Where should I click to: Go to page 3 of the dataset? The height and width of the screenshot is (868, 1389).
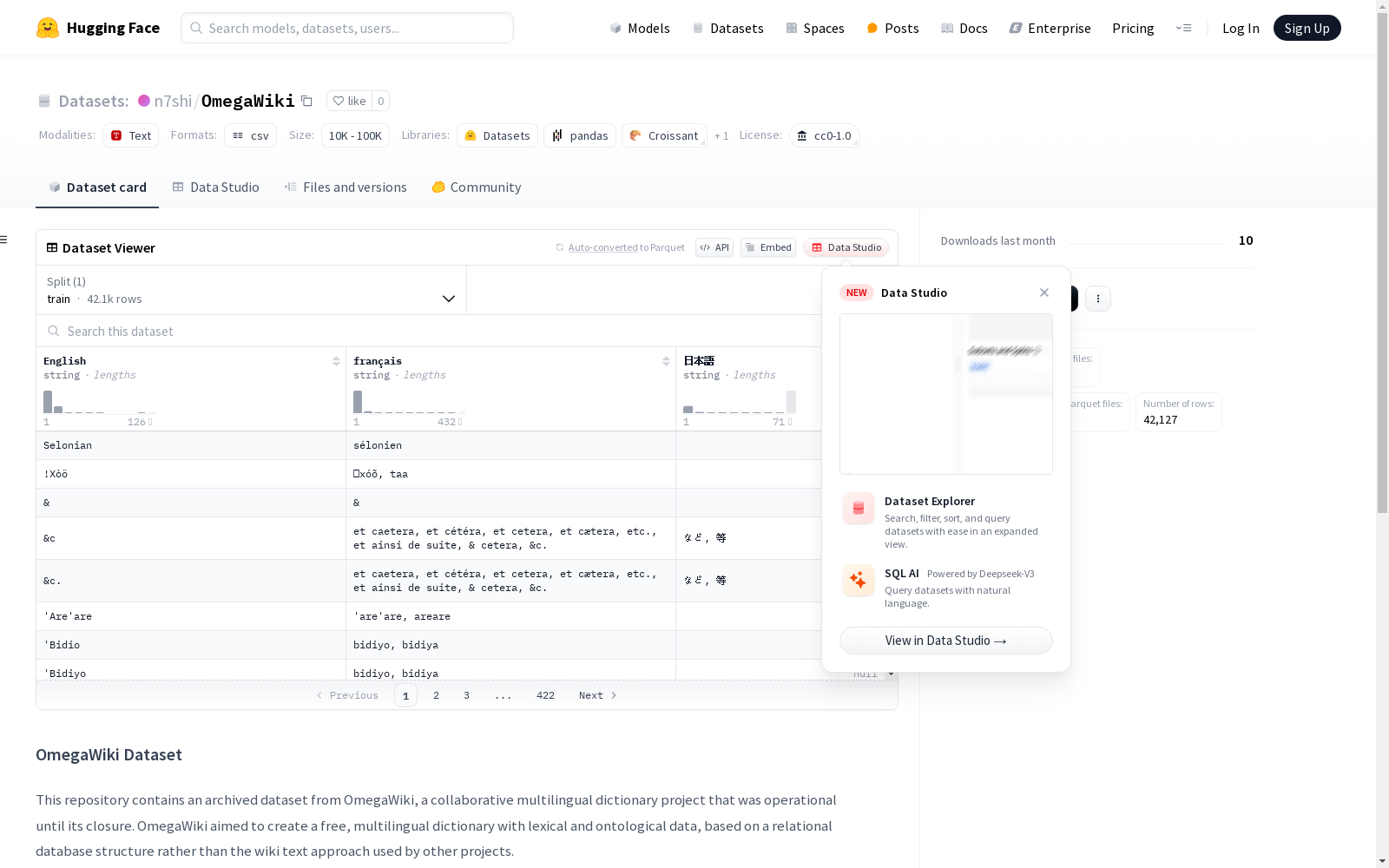coord(466,695)
